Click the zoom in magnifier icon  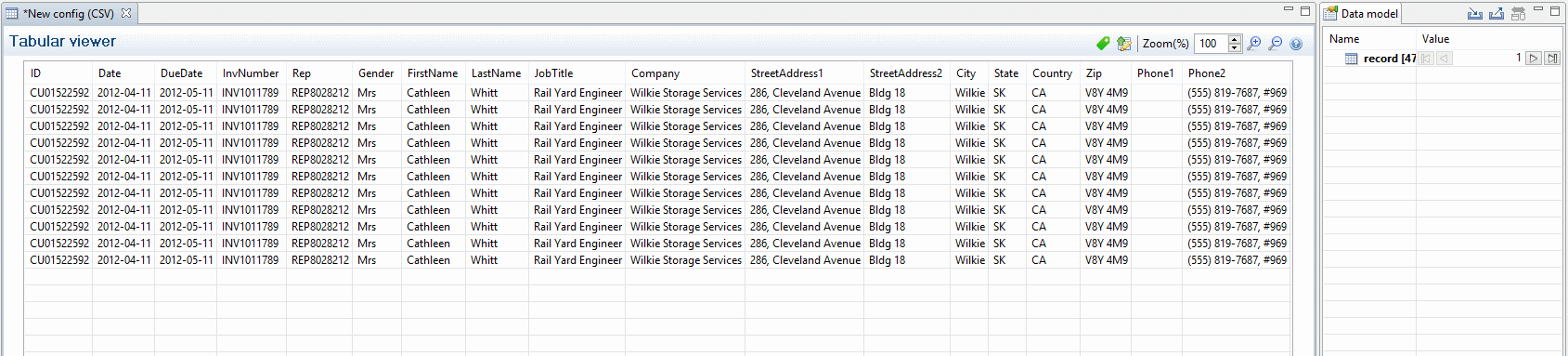(1255, 44)
